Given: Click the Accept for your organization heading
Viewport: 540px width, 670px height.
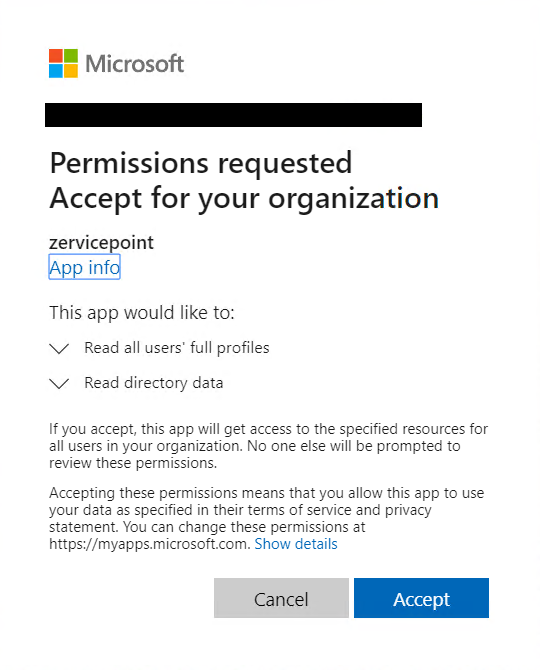Looking at the screenshot, I should pos(244,199).
